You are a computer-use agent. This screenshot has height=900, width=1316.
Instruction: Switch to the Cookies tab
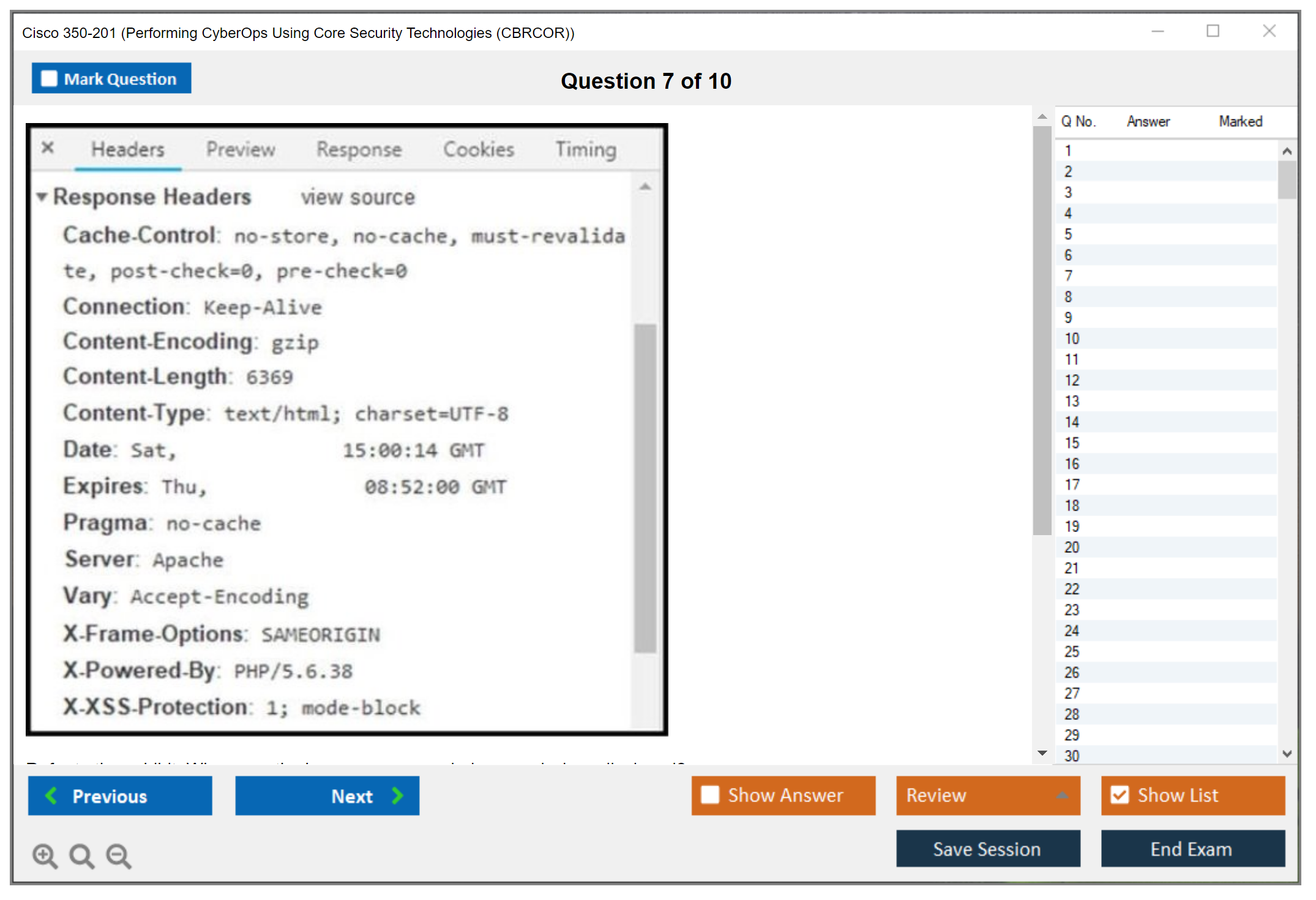pos(478,149)
